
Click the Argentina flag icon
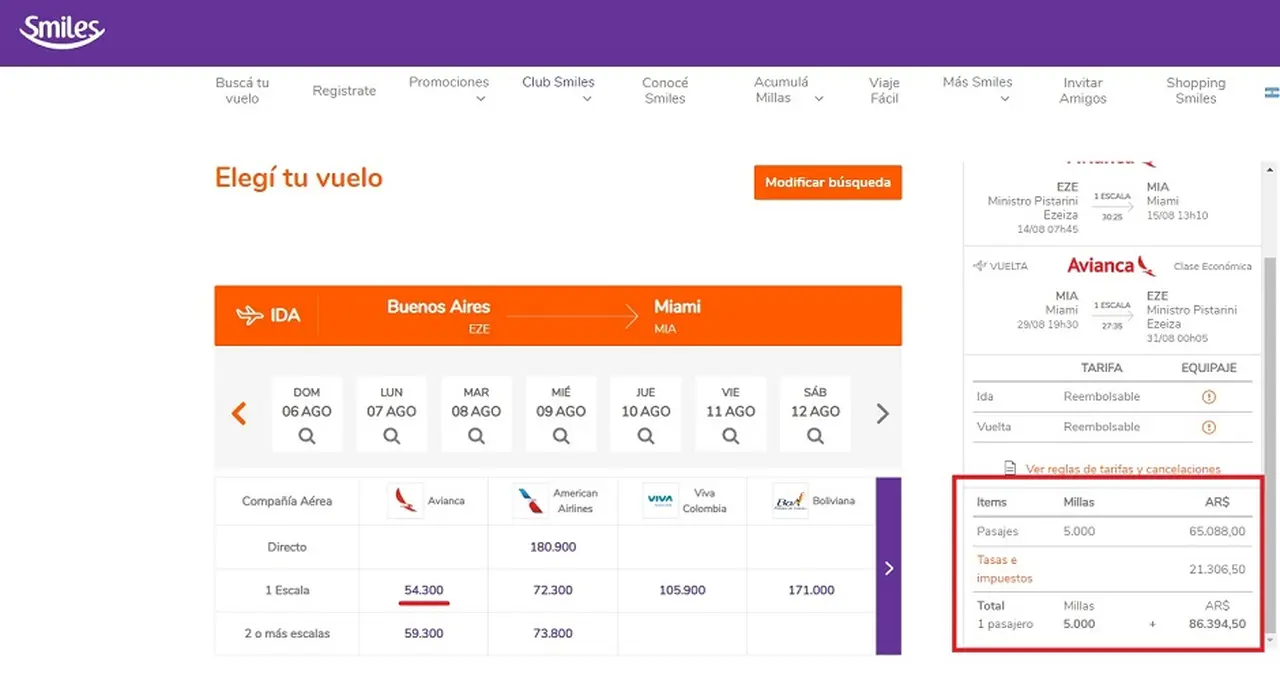[x=1271, y=91]
